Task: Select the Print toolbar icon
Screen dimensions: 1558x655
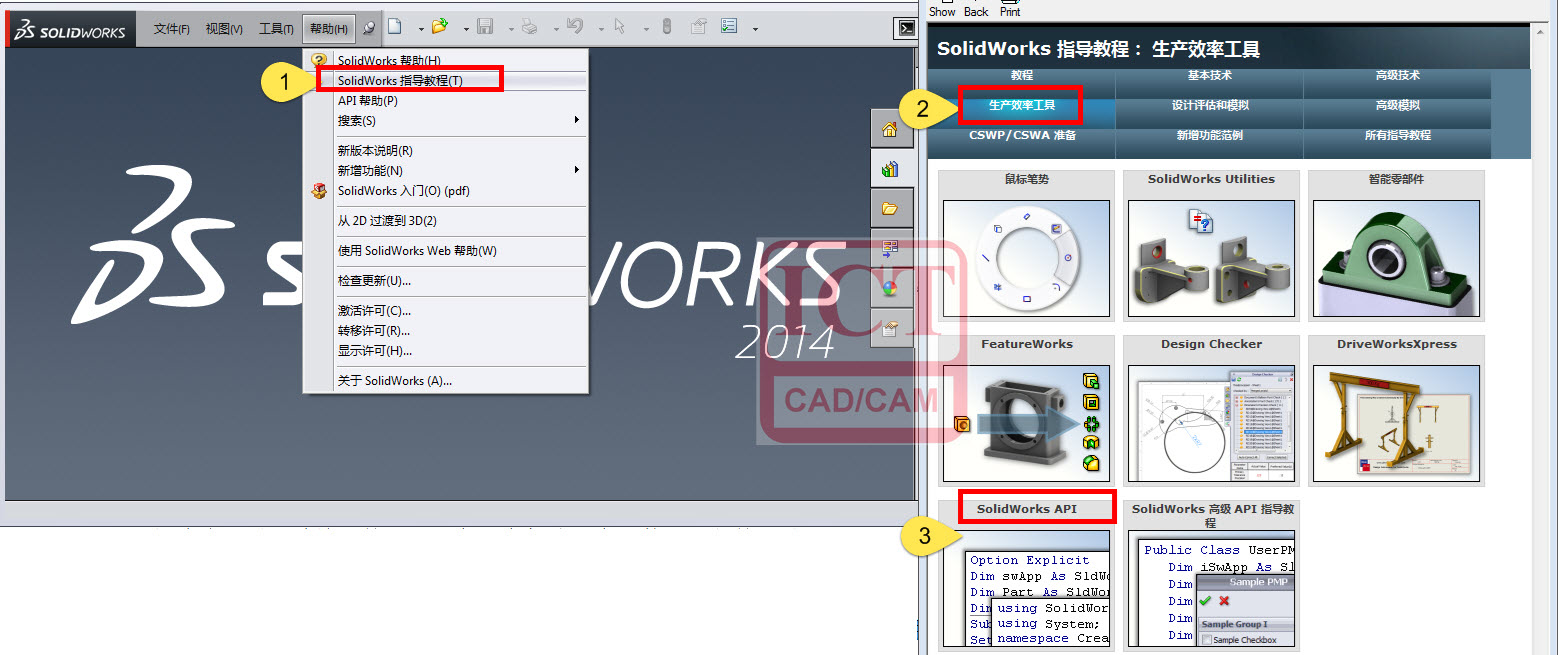Action: [530, 27]
